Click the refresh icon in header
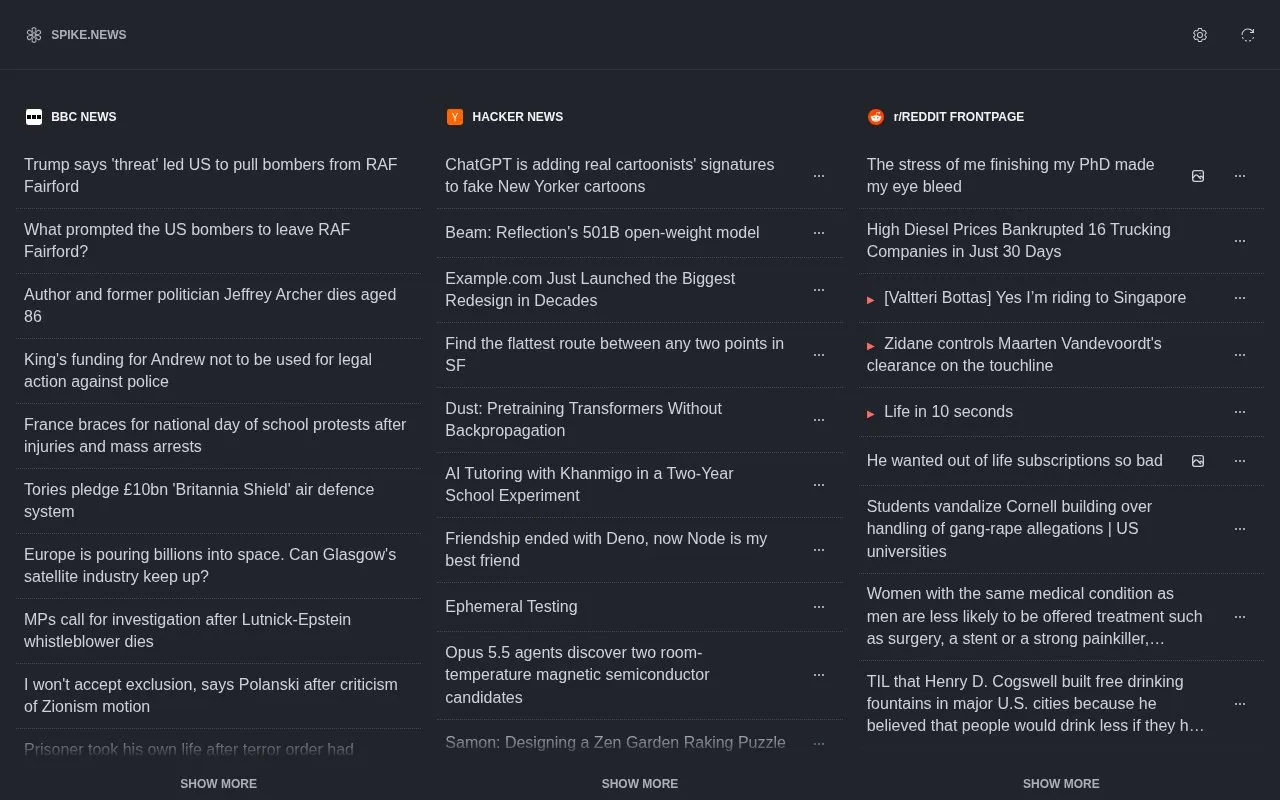Image resolution: width=1280 pixels, height=800 pixels. coord(1248,35)
